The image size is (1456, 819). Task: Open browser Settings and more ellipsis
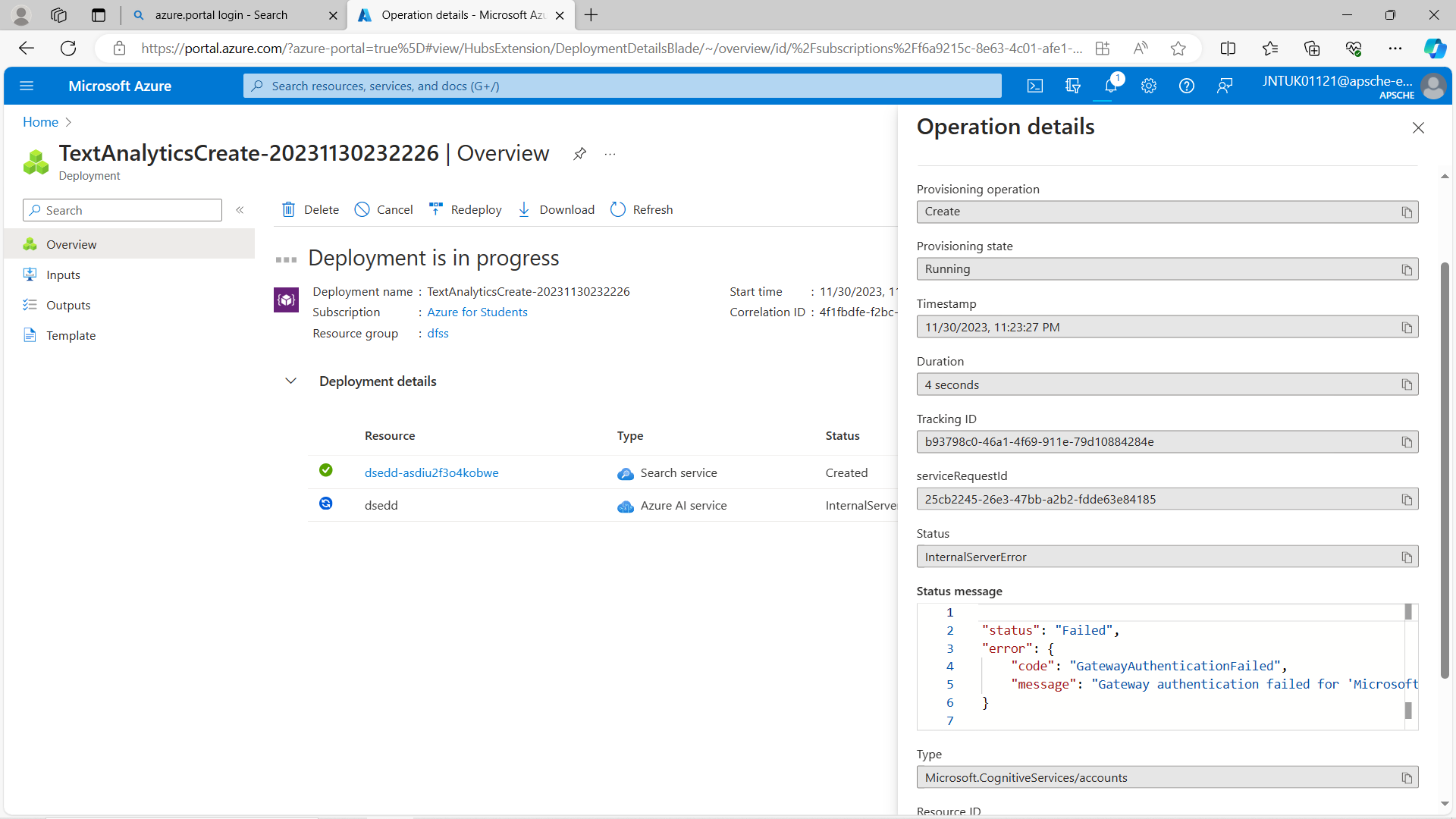[1395, 49]
